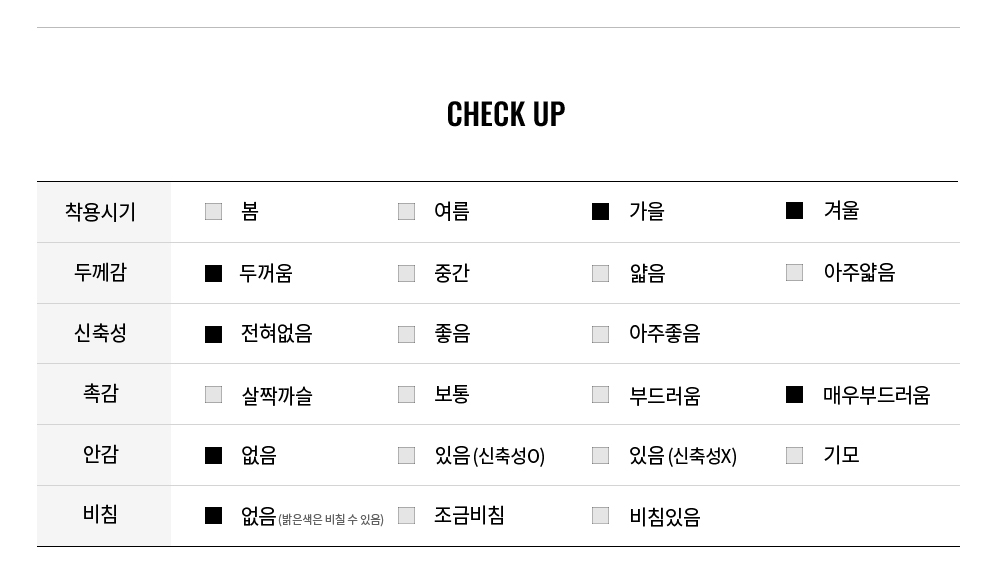Select the 비침있음 checkbox
1000x574 pixels.
[600, 515]
